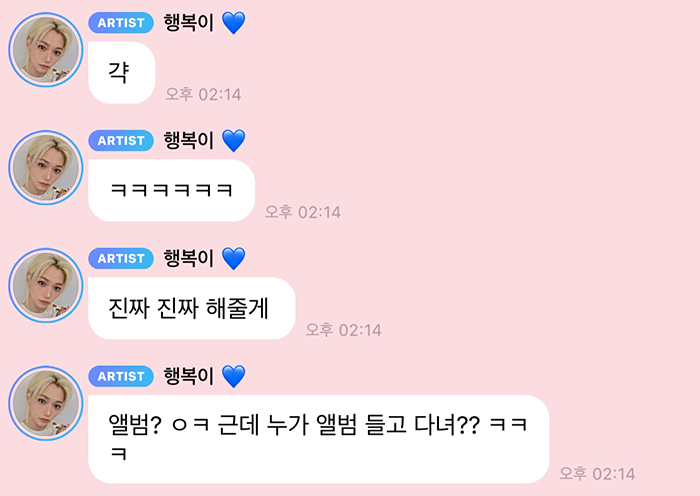Click the name 행복이 above the 갸 message

(x=189, y=23)
